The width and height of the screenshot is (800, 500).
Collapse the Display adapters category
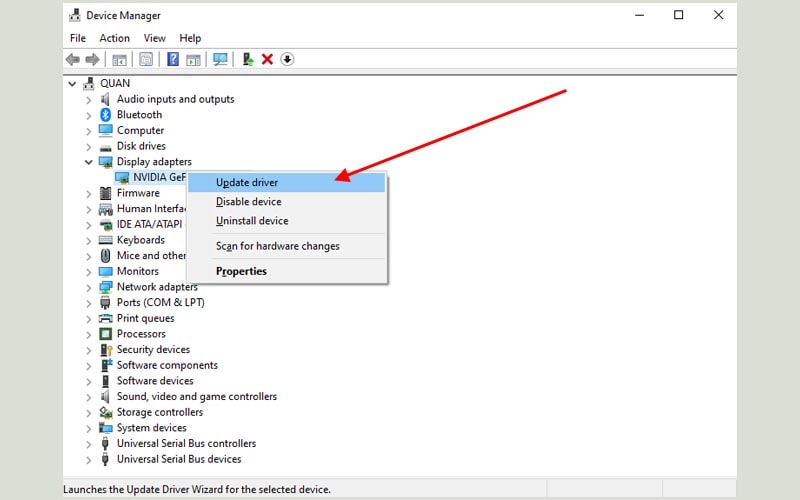[89, 162]
